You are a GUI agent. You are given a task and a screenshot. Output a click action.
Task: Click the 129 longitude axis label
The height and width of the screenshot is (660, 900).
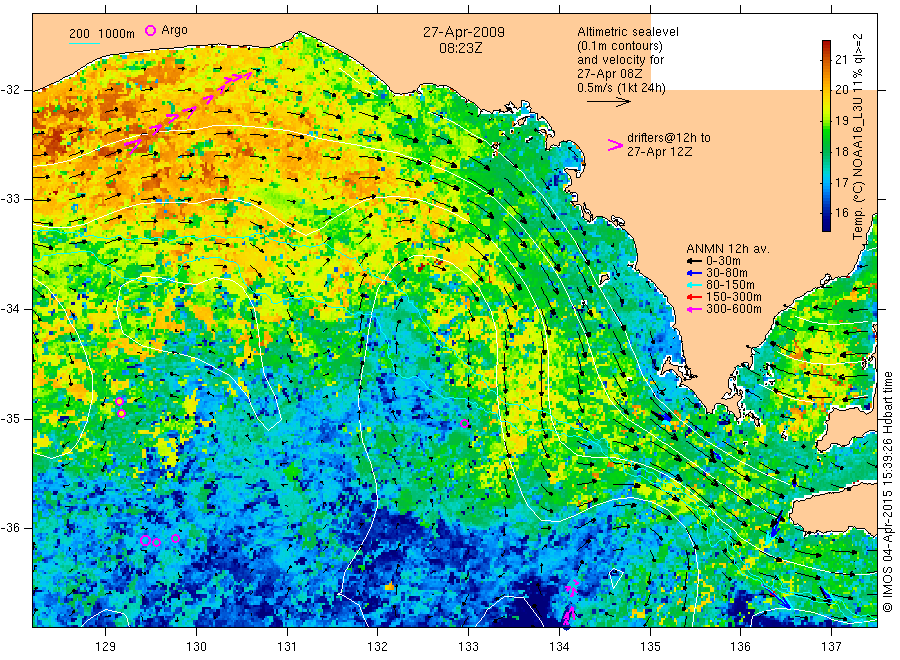click(x=106, y=647)
